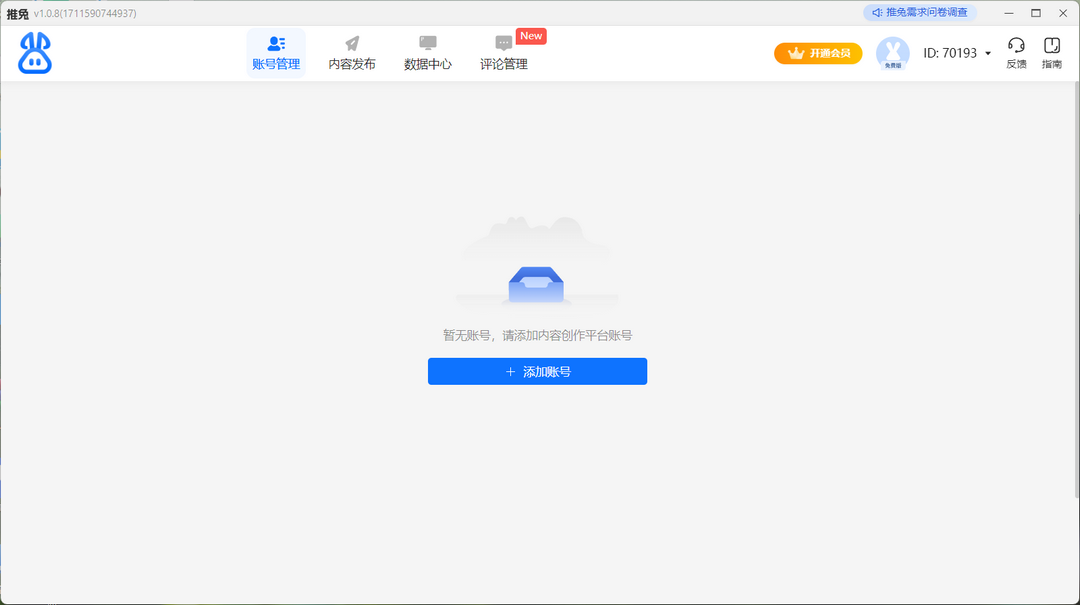The image size is (1080, 605).
Task: Open the 指南 guide icon
Action: click(1051, 46)
